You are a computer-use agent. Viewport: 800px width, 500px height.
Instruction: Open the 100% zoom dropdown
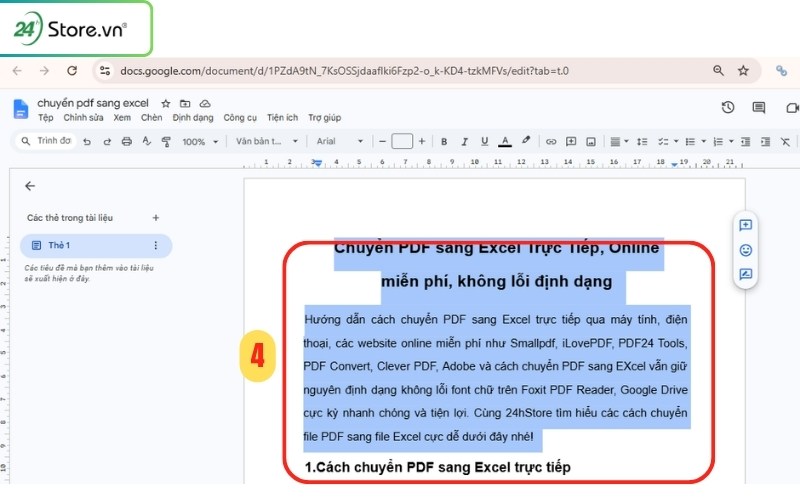click(200, 142)
